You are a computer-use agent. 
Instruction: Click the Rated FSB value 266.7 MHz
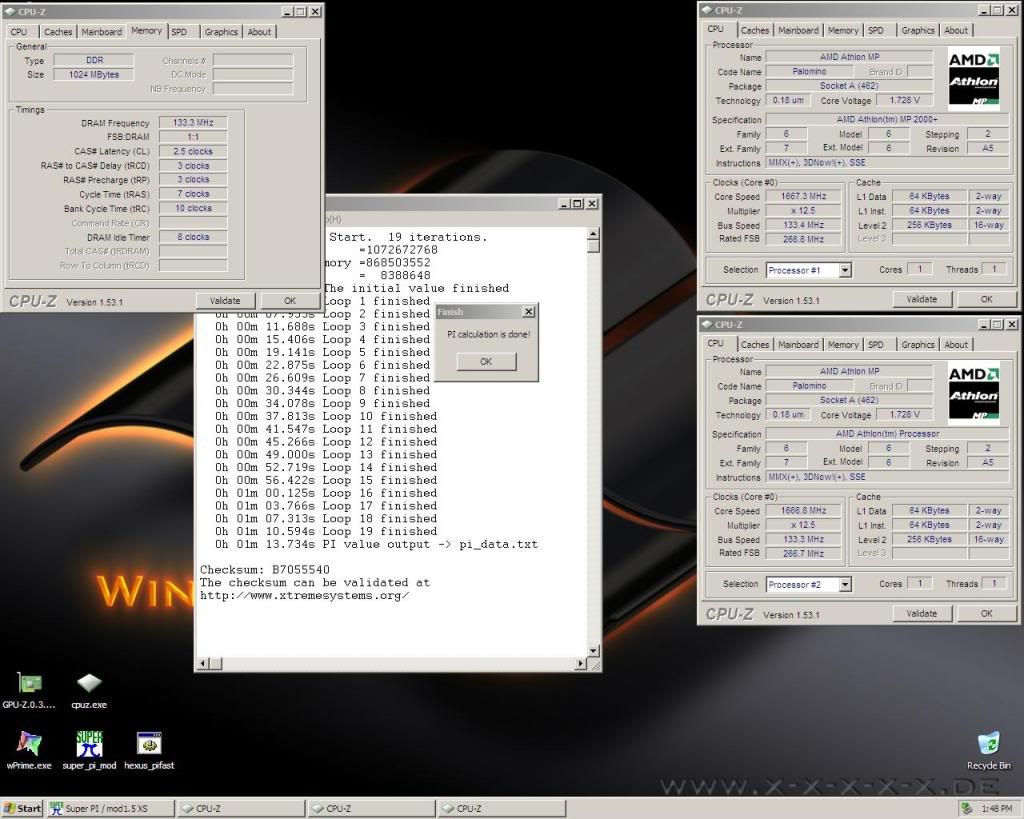[804, 553]
